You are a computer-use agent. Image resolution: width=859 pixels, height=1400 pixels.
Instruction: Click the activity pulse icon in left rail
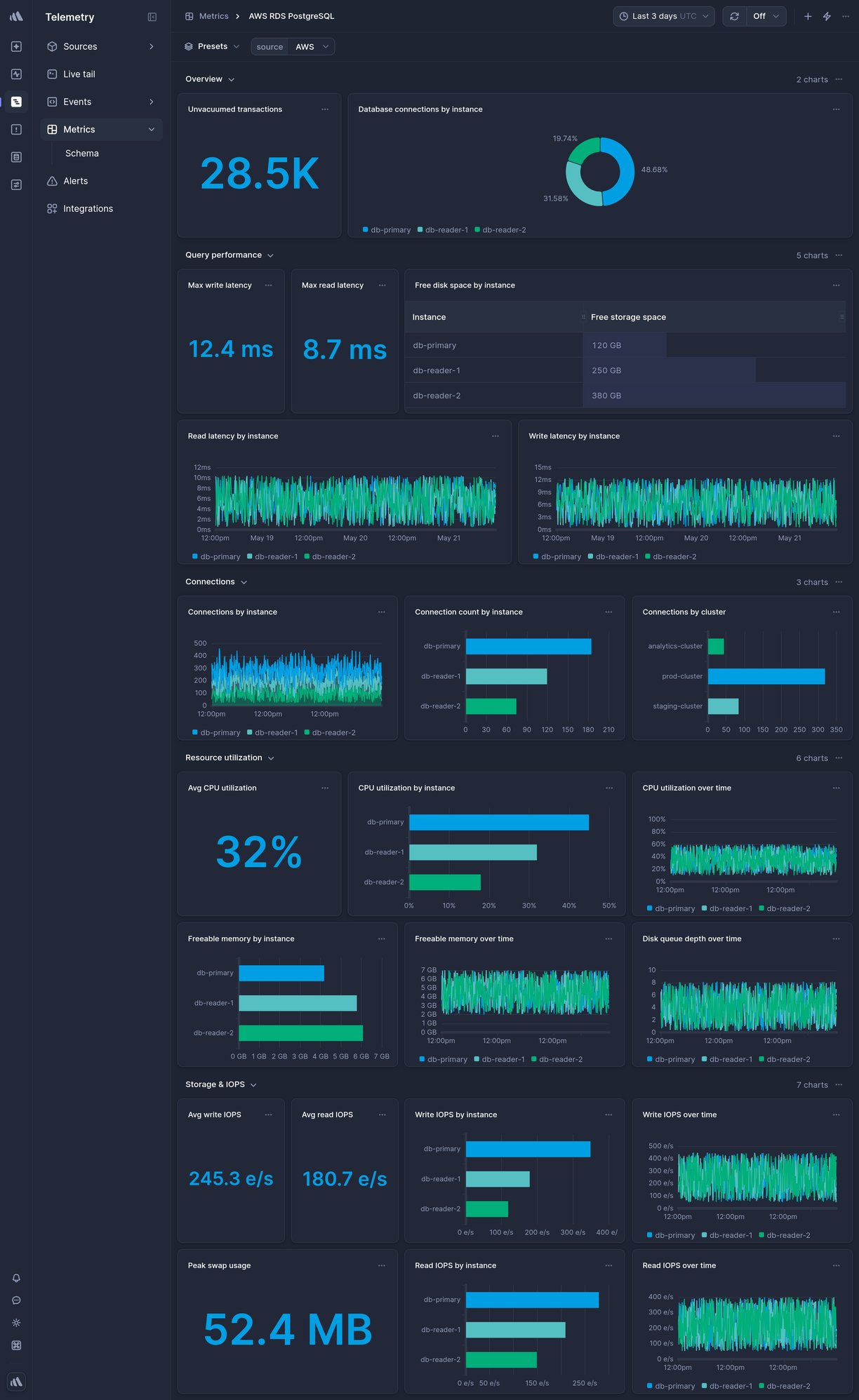(x=16, y=74)
